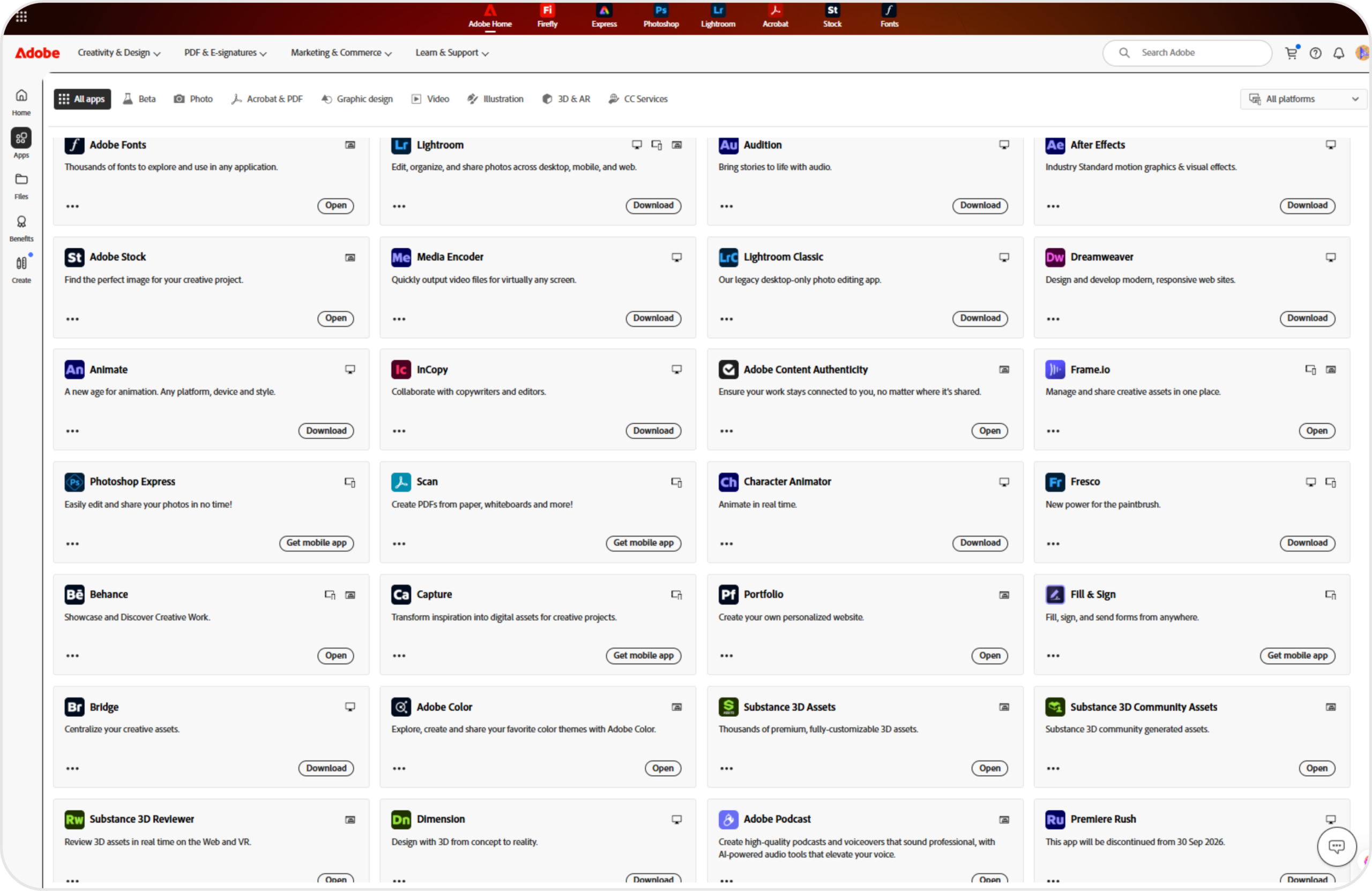Expand the Learn & Support menu
The image size is (1372, 891).
[452, 53]
